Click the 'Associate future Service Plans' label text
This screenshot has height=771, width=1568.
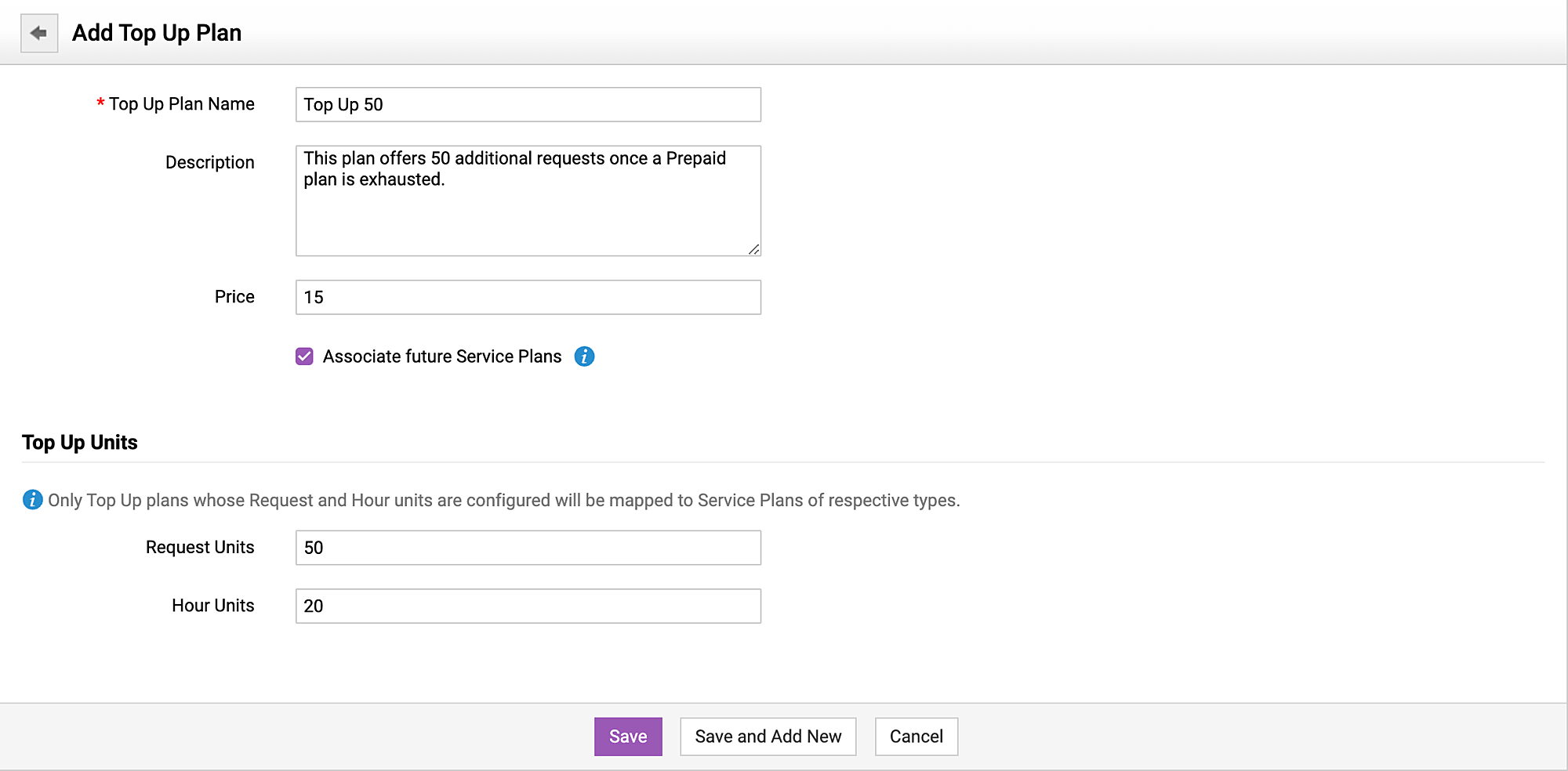441,357
